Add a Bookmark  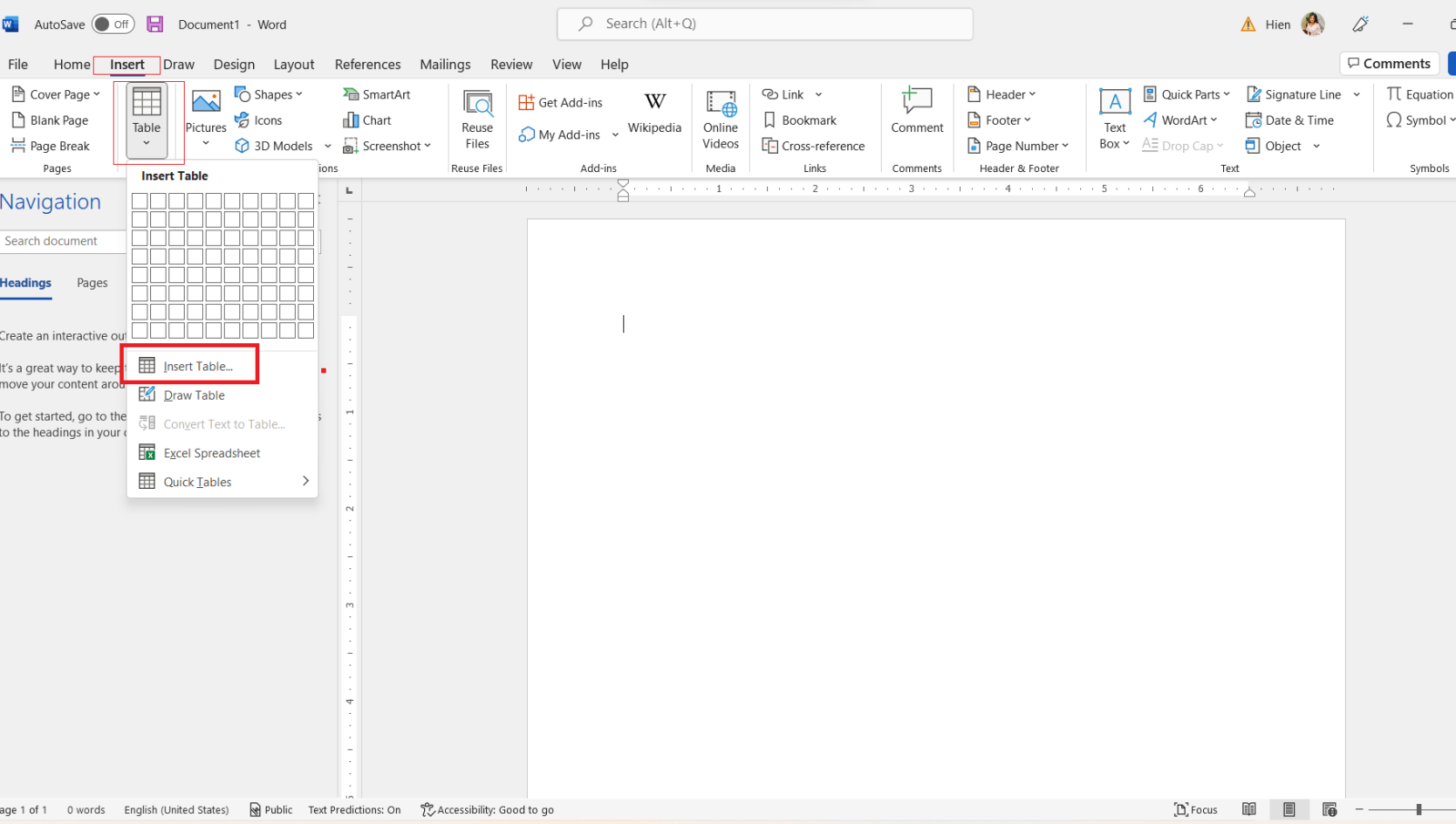[799, 120]
